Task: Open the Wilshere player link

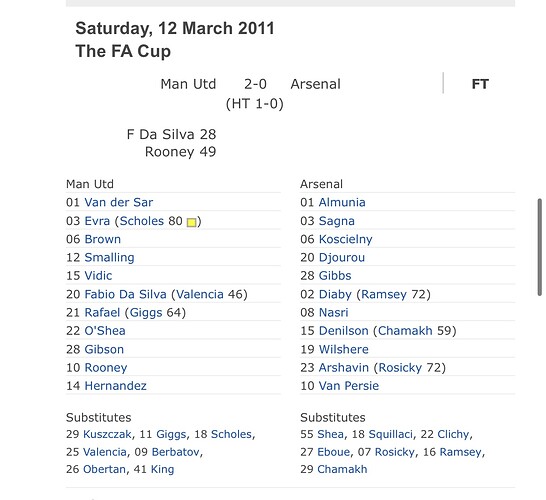Action: click(344, 349)
